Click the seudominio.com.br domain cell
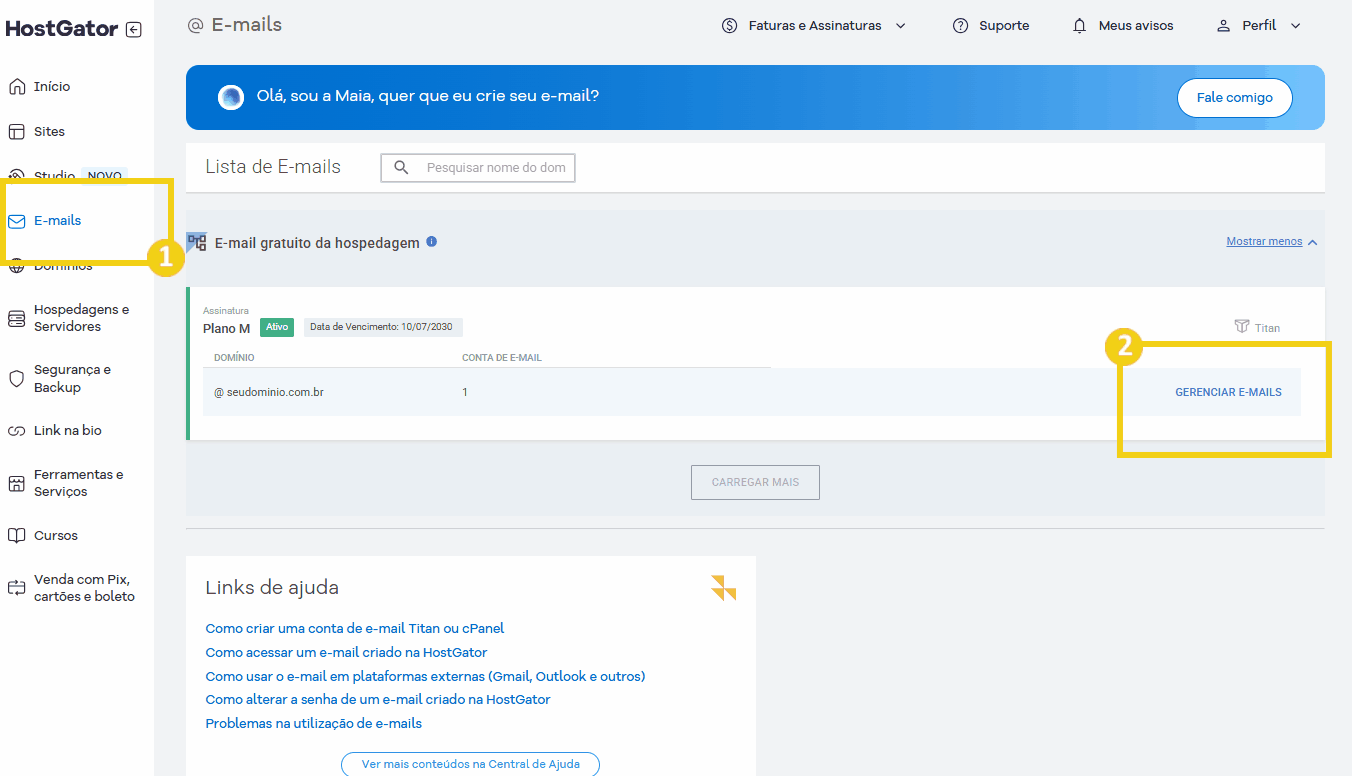 point(268,392)
